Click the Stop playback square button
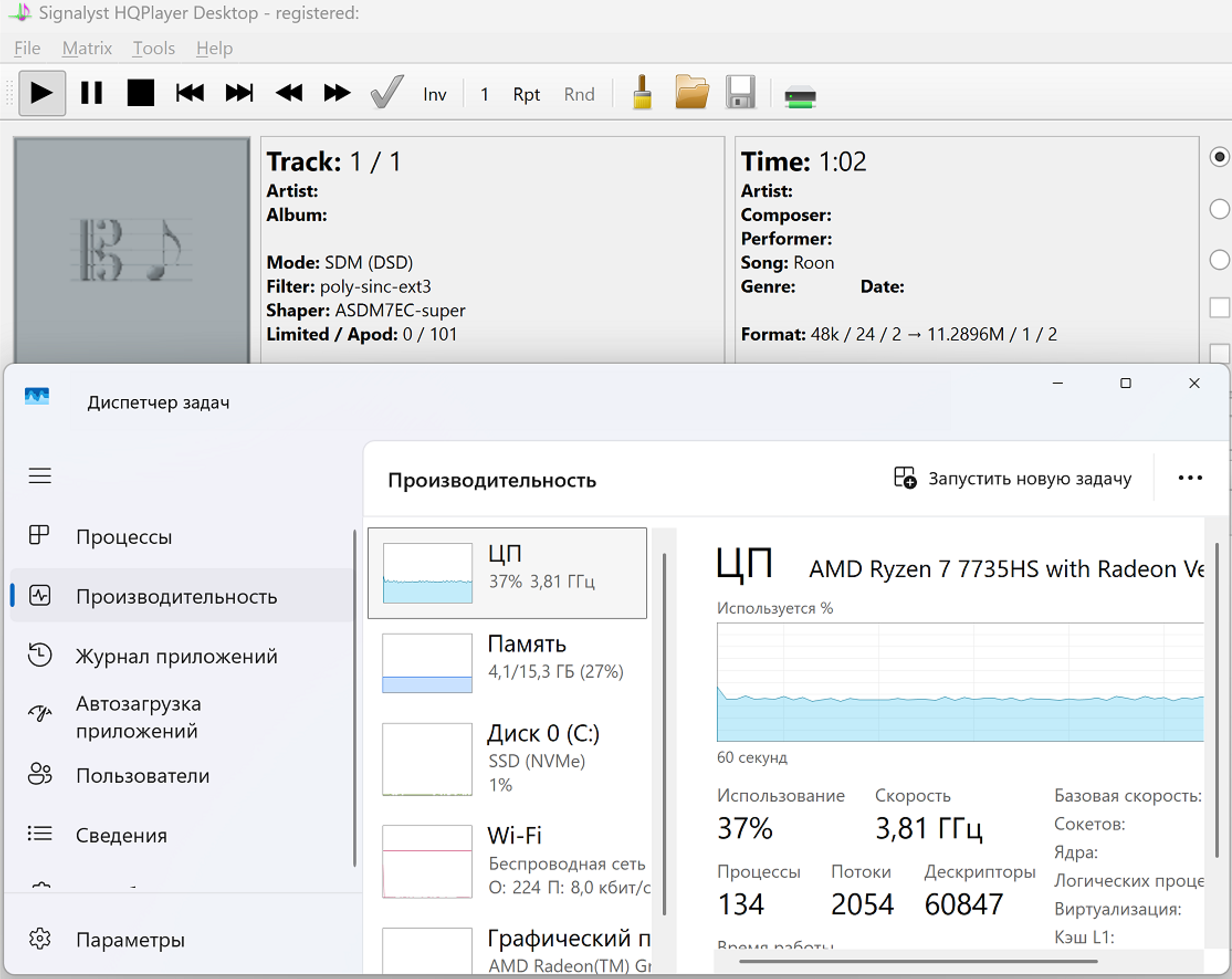 click(x=140, y=93)
